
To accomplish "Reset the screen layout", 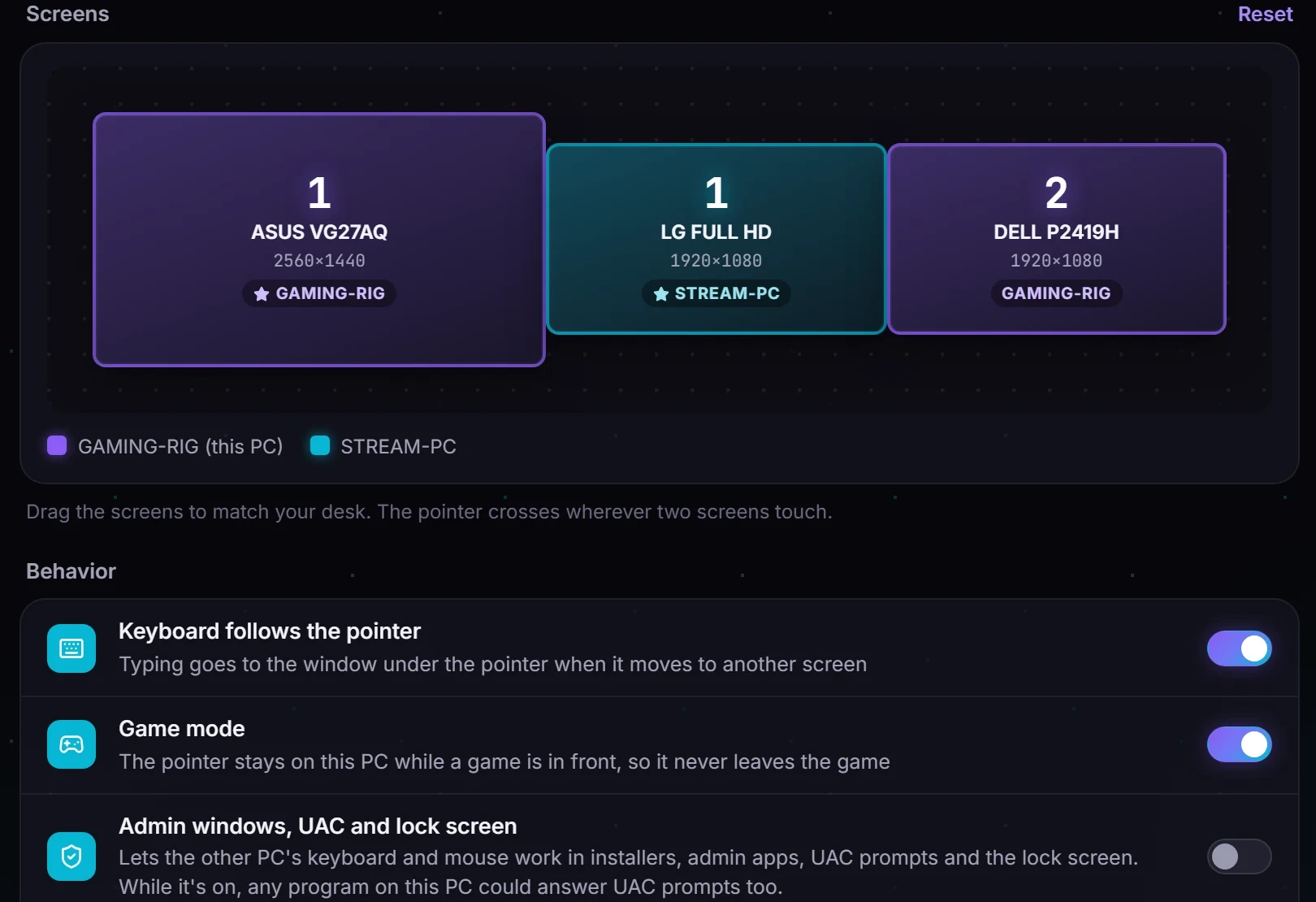I will click(1265, 14).
